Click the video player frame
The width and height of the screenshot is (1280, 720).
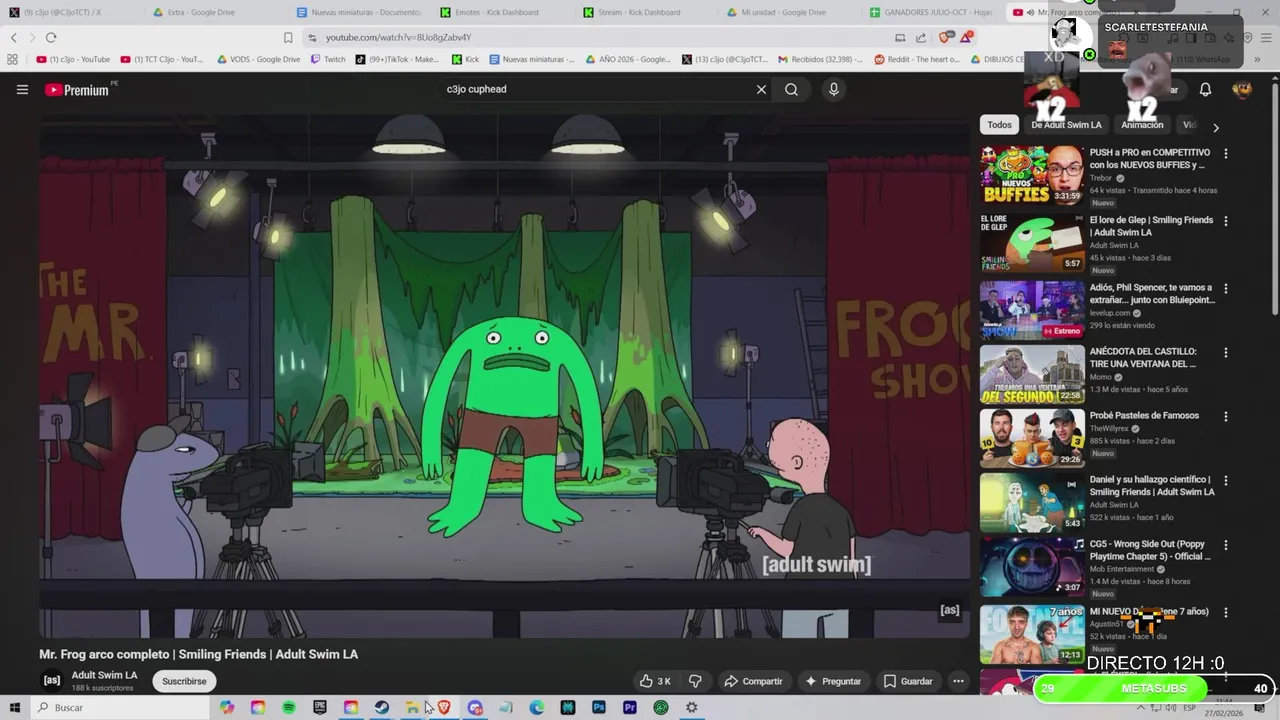pyautogui.click(x=504, y=374)
